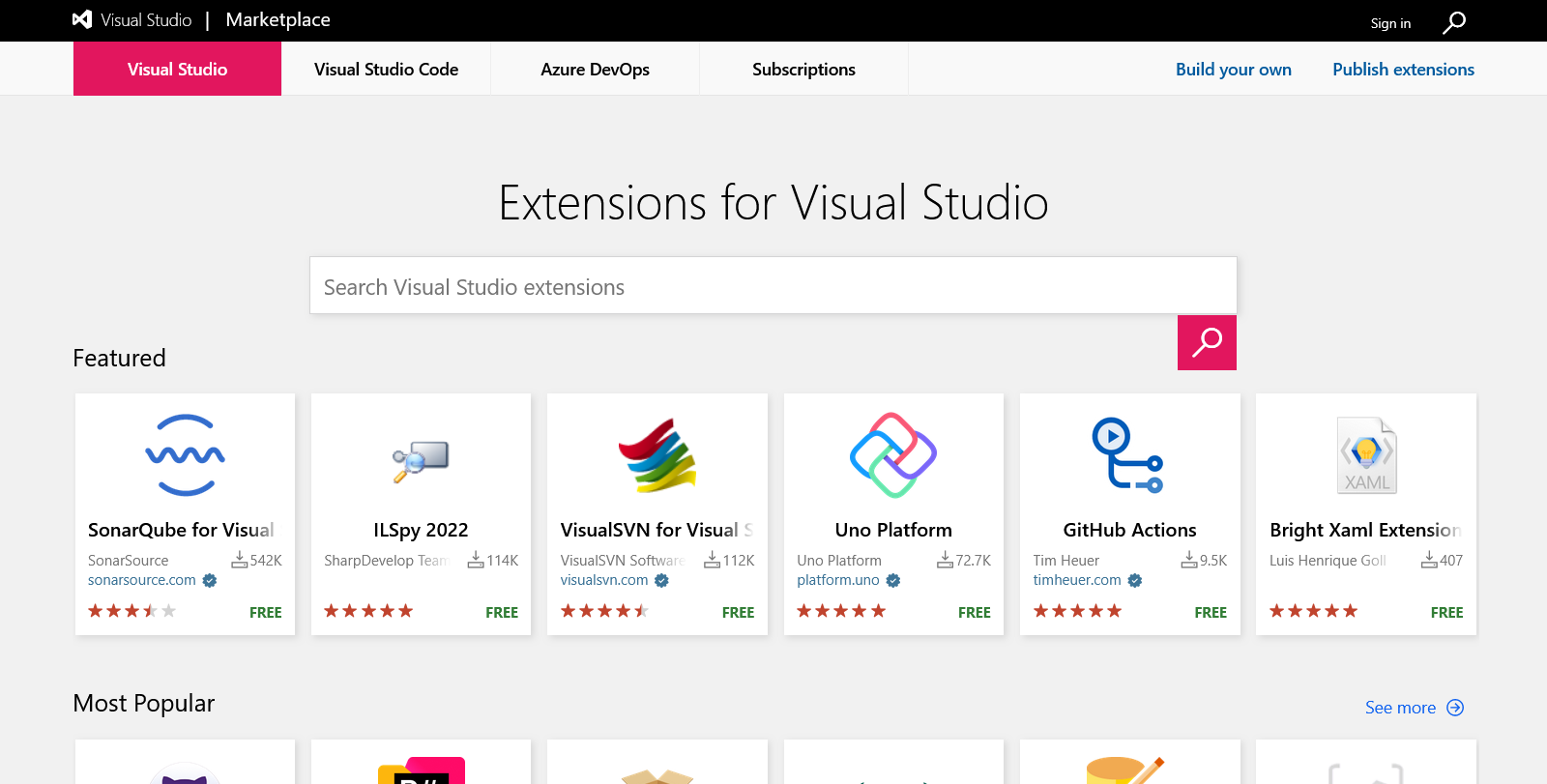Click verified badge next to timheuer.com
The height and width of the screenshot is (784, 1547).
coord(1135,581)
